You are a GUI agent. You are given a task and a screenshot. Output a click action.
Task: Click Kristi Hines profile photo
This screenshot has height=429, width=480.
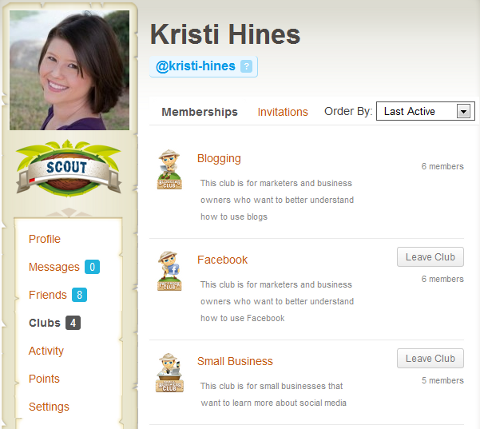pos(69,70)
